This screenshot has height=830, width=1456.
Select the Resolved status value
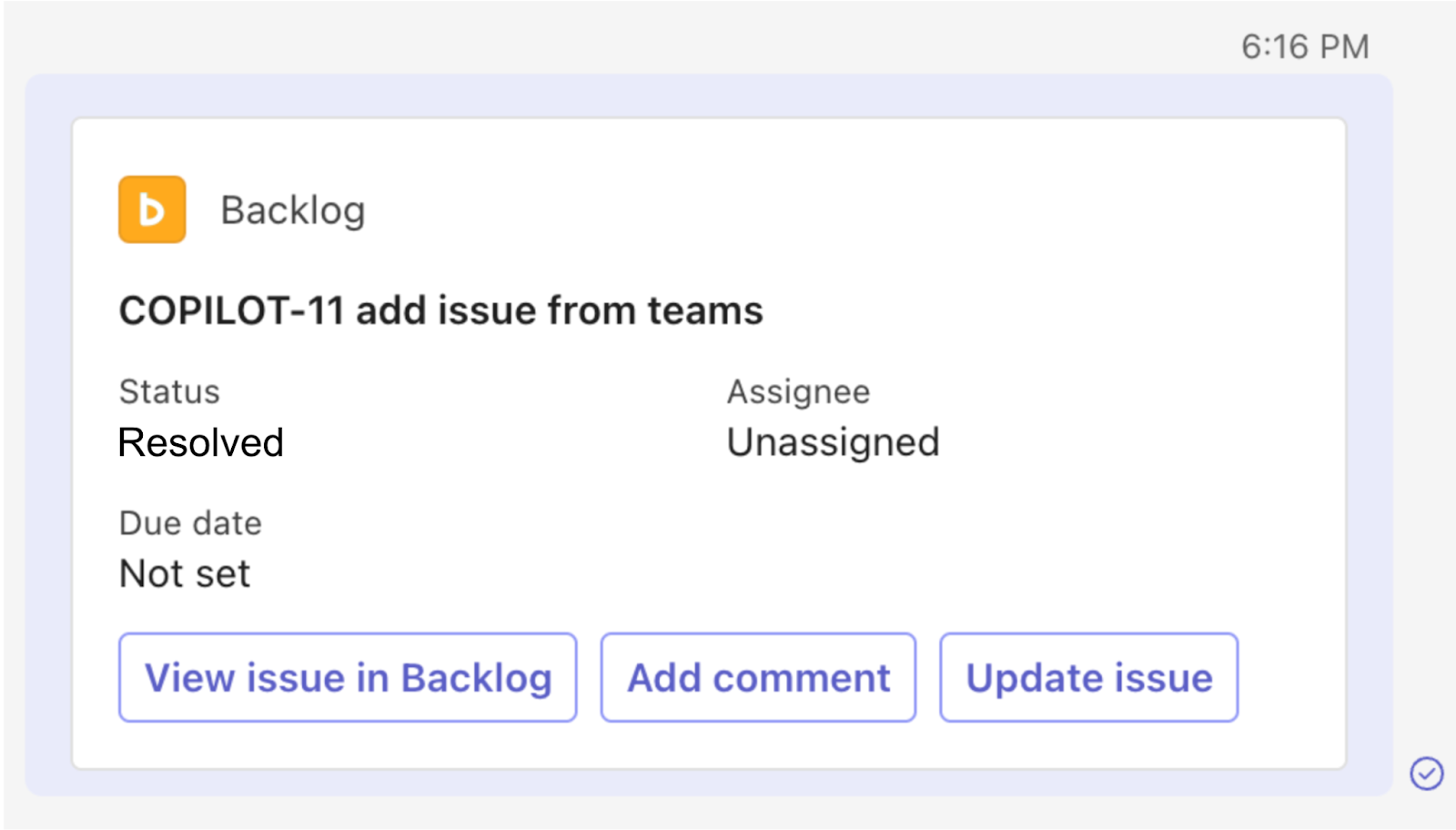coord(201,443)
